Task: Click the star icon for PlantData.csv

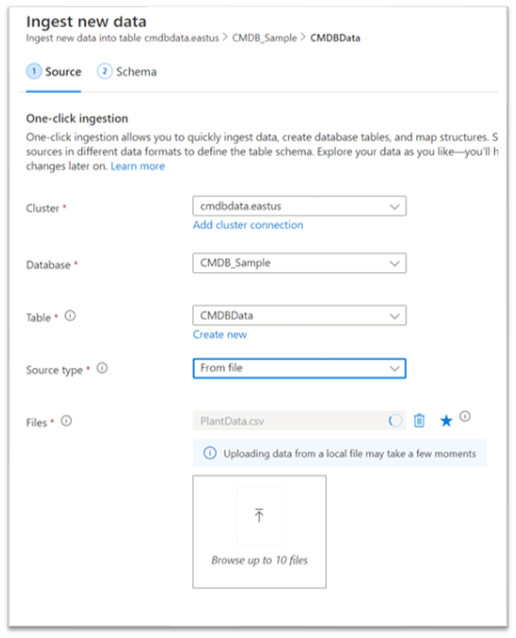Action: point(446,421)
